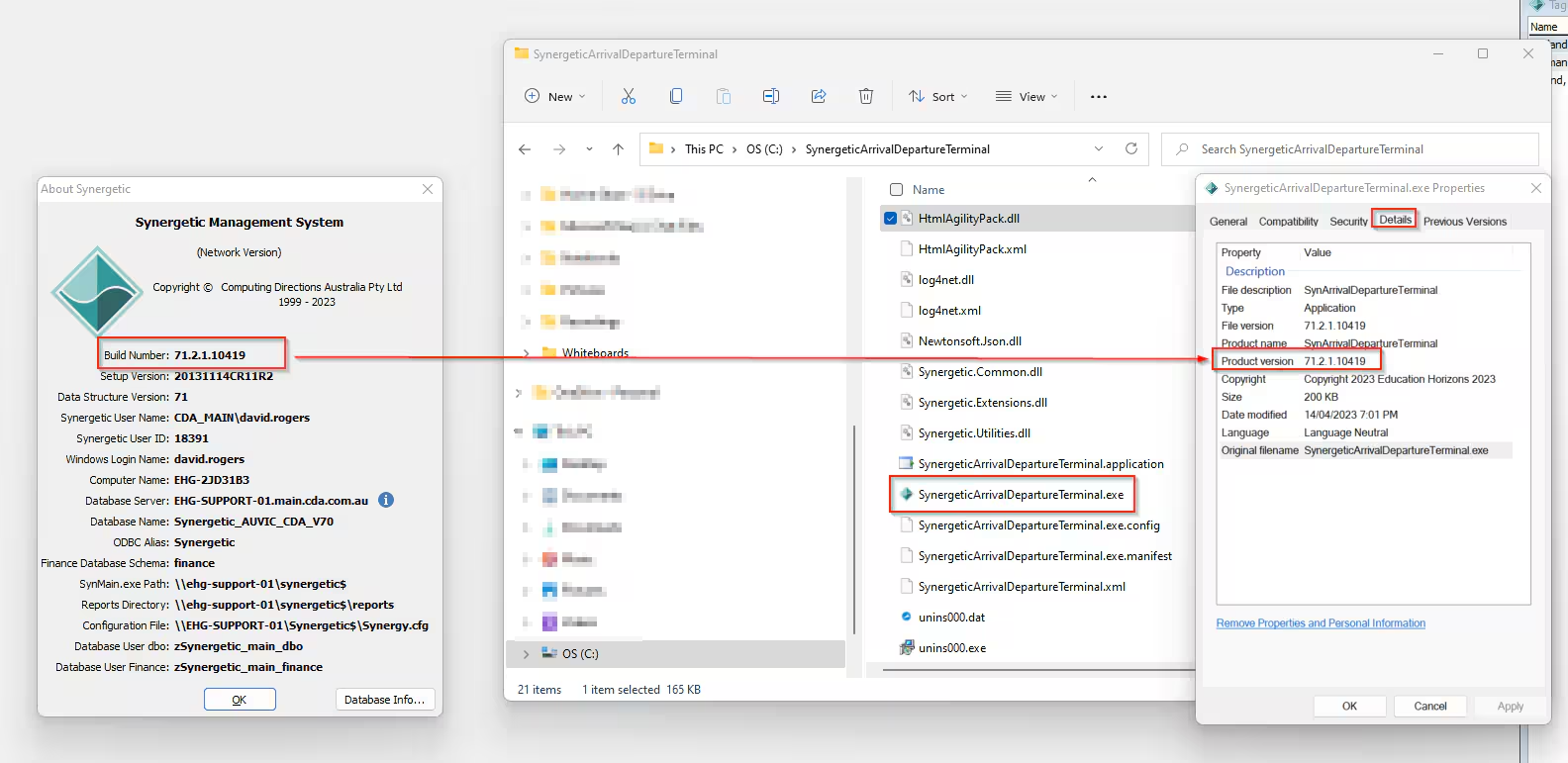The width and height of the screenshot is (1568, 763).
Task: Close the About Synergetic dialog
Action: point(428,189)
